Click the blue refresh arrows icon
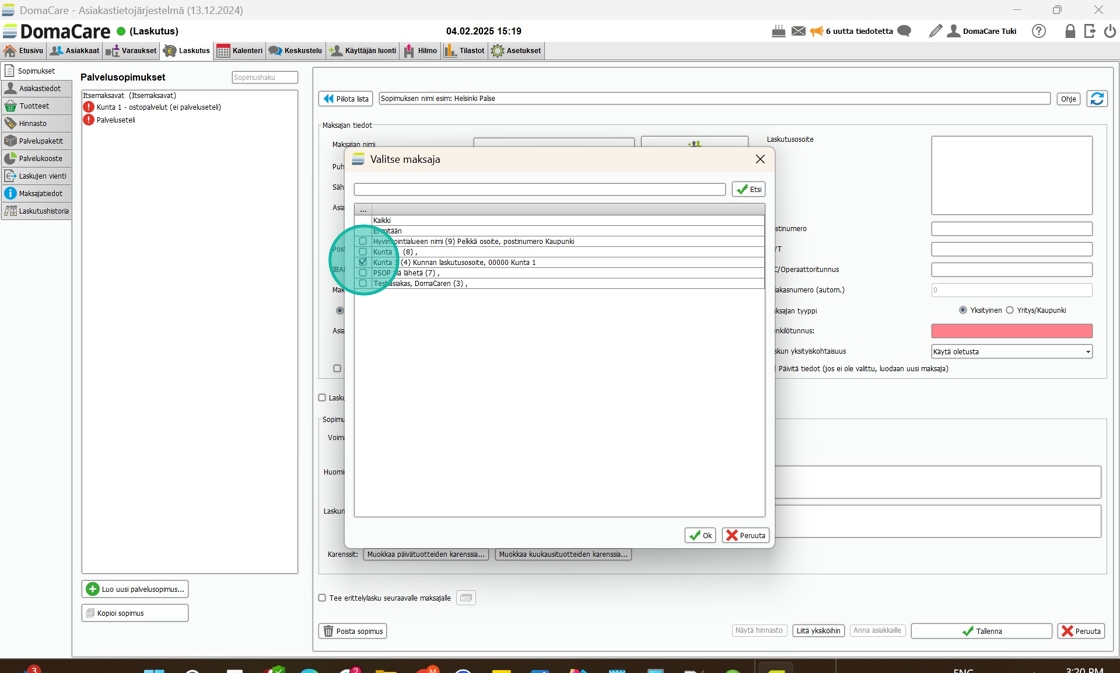 pyautogui.click(x=1097, y=99)
